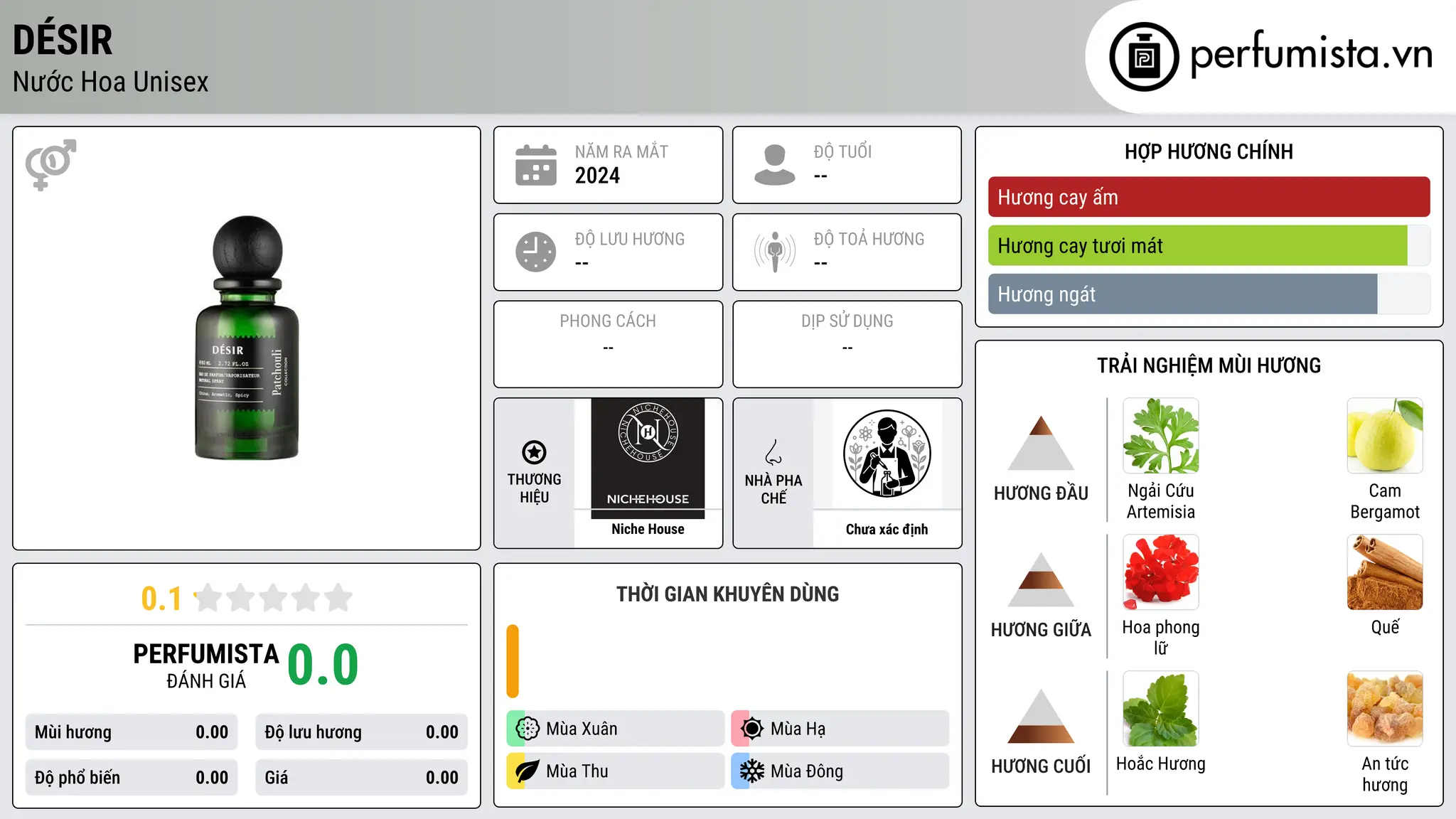The height and width of the screenshot is (819, 1456).
Task: Click the Giá score row
Action: pyautogui.click(x=361, y=778)
